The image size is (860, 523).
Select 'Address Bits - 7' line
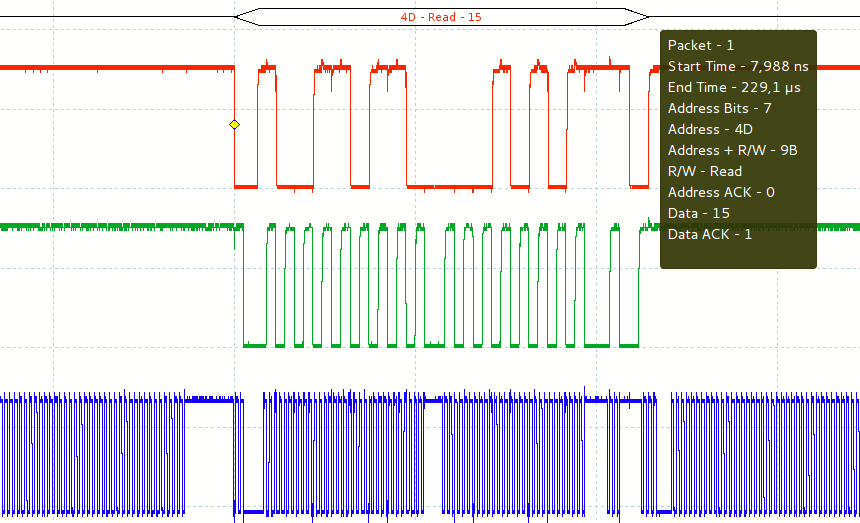719,108
